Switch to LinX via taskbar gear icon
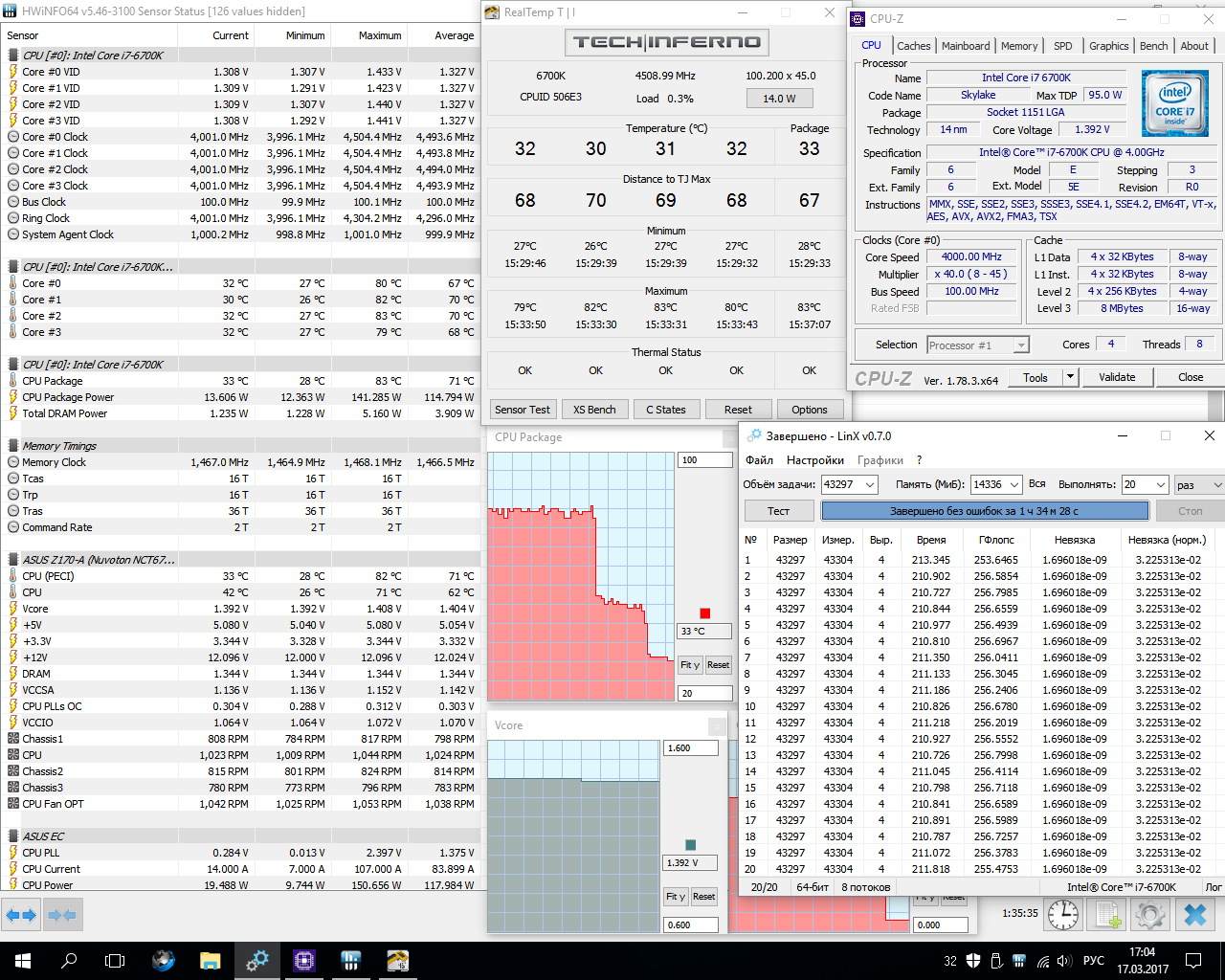The width and height of the screenshot is (1225, 980). (257, 961)
